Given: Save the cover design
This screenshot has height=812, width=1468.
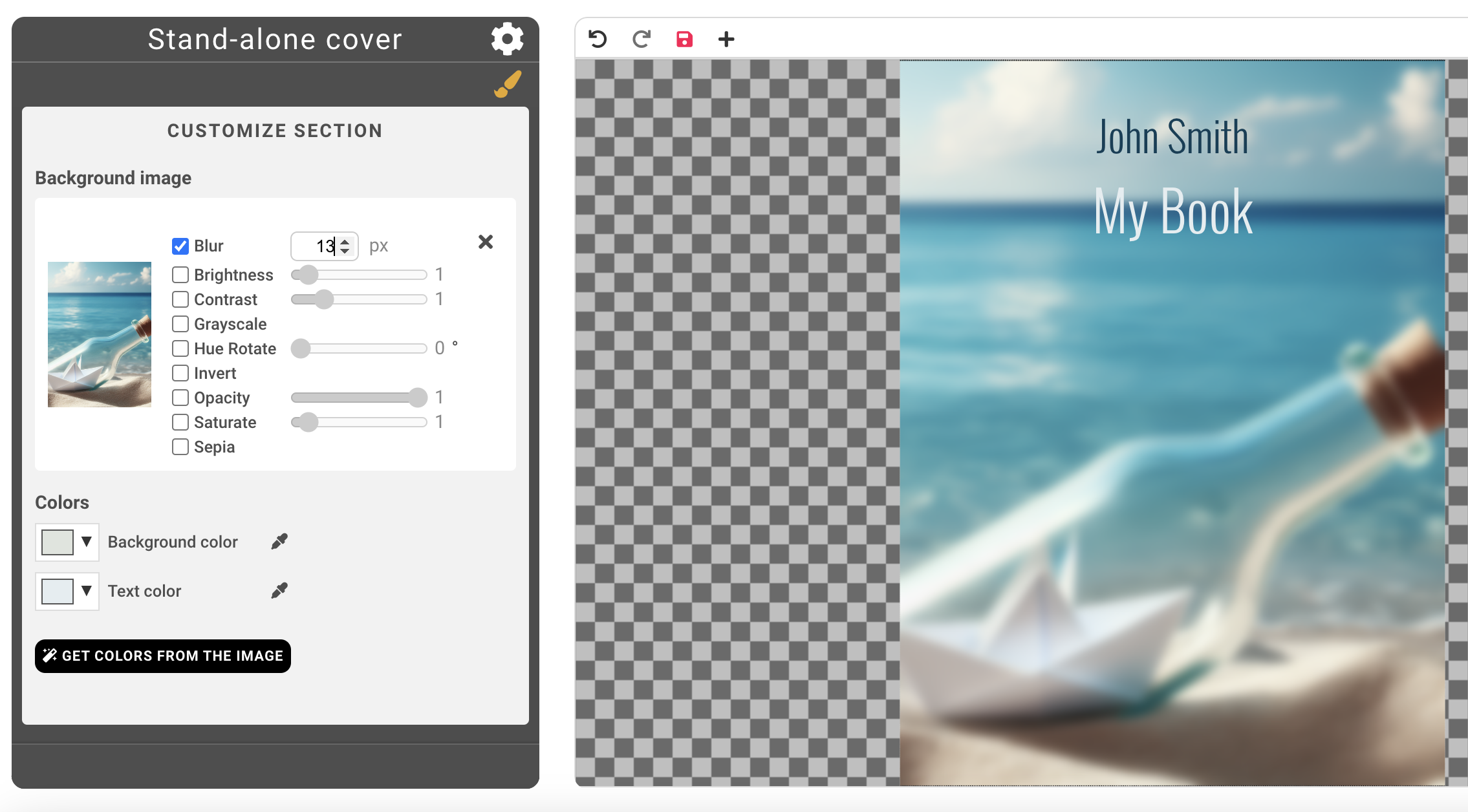Looking at the screenshot, I should [x=684, y=39].
